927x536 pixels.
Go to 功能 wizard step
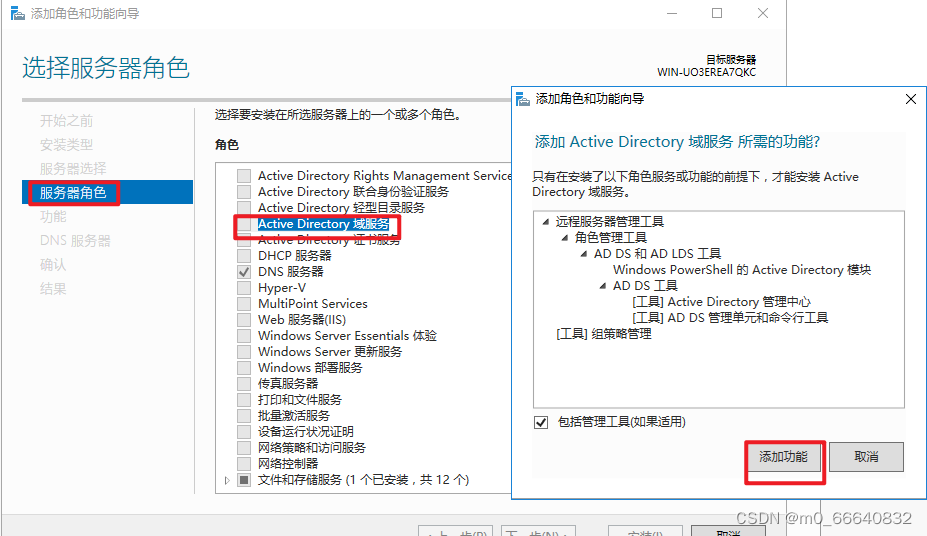click(x=53, y=216)
